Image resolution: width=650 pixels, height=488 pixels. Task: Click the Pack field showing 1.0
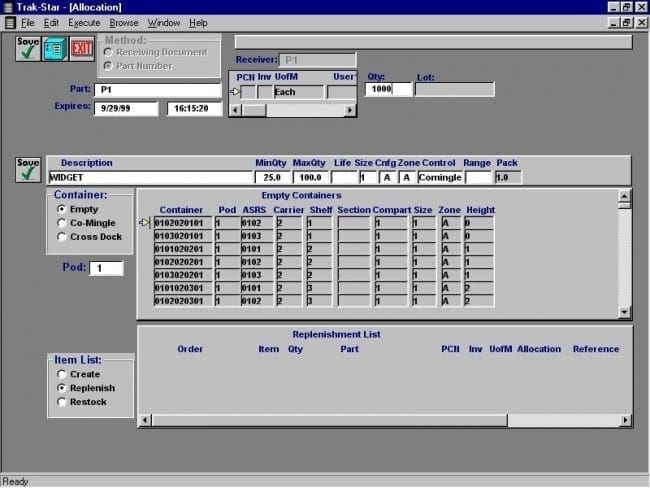tap(508, 177)
